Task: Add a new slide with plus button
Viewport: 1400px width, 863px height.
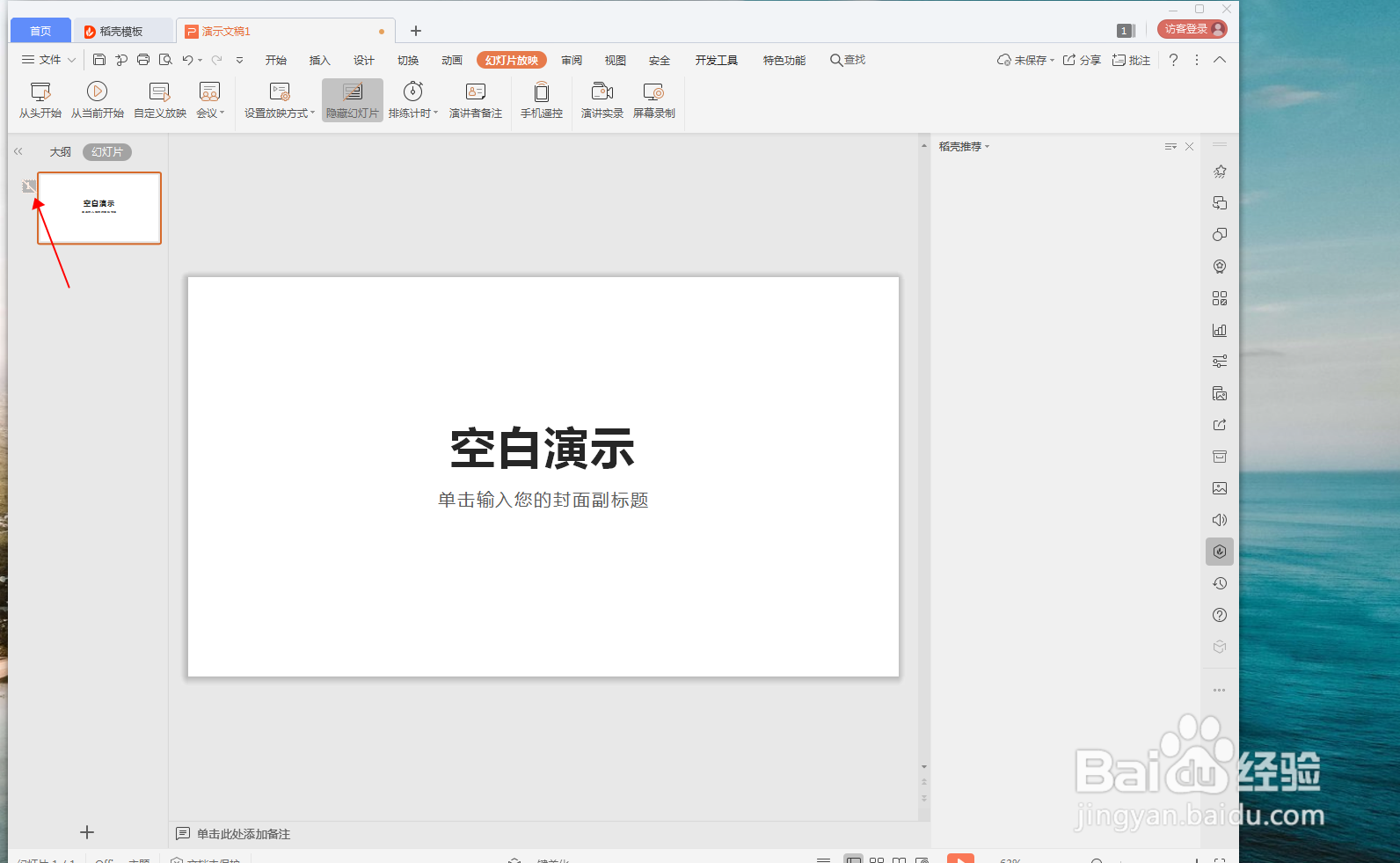Action: click(87, 832)
